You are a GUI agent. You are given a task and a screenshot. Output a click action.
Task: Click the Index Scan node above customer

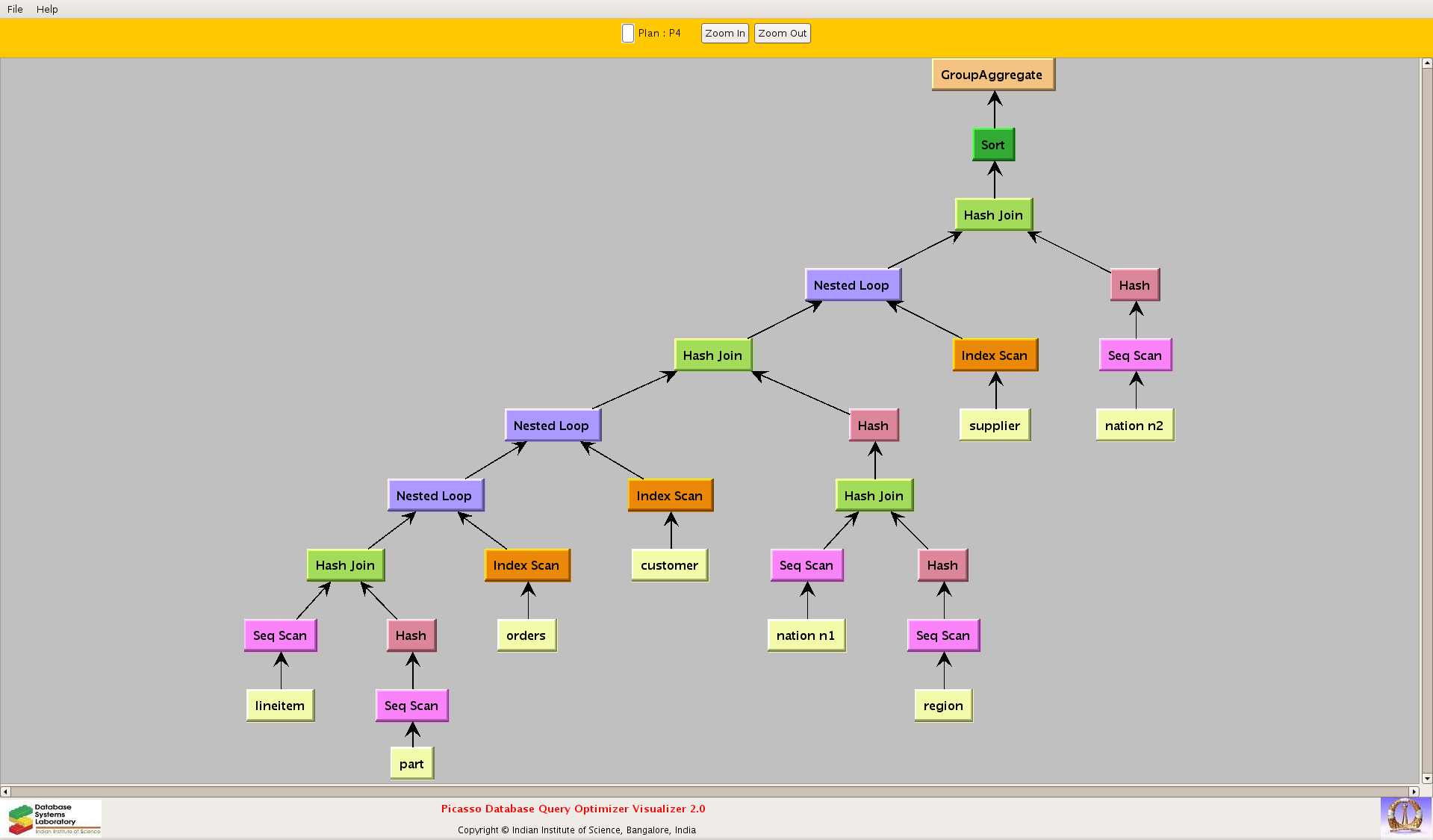670,496
